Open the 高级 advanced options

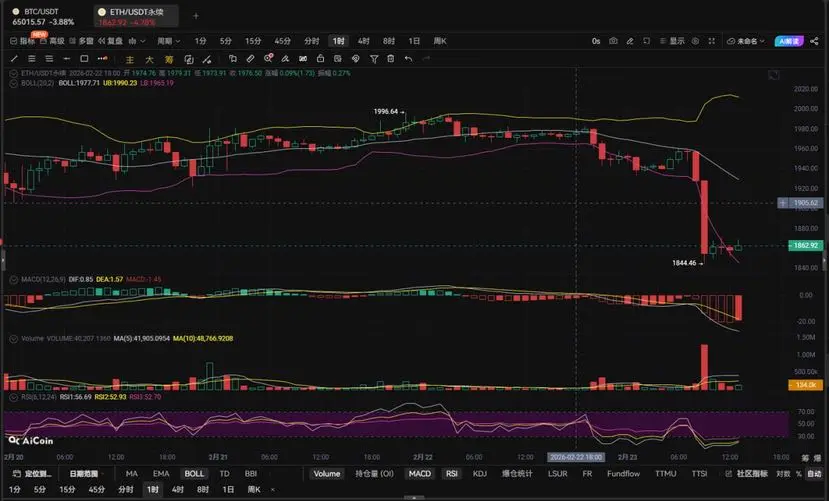[52, 41]
